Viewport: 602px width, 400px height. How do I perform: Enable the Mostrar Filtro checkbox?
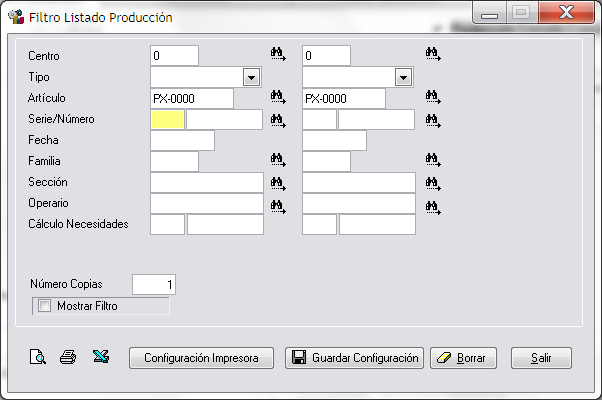click(45, 306)
